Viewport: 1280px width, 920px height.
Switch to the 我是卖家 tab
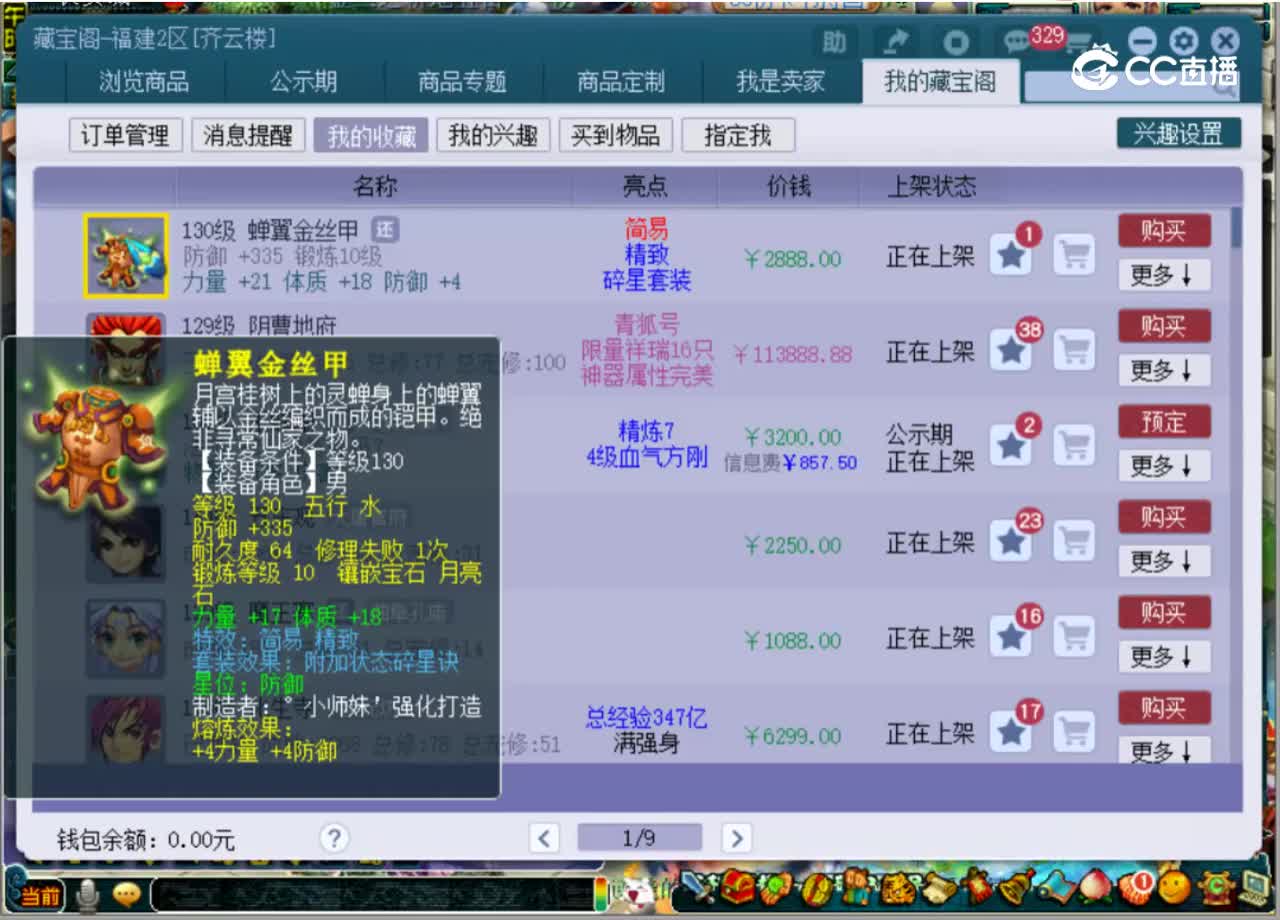[781, 82]
